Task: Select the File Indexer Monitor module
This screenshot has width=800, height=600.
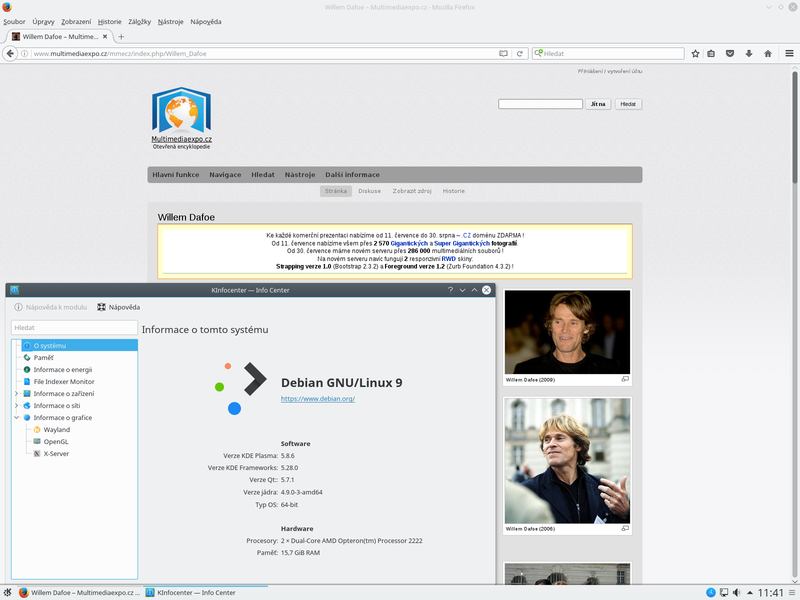Action: (x=62, y=381)
